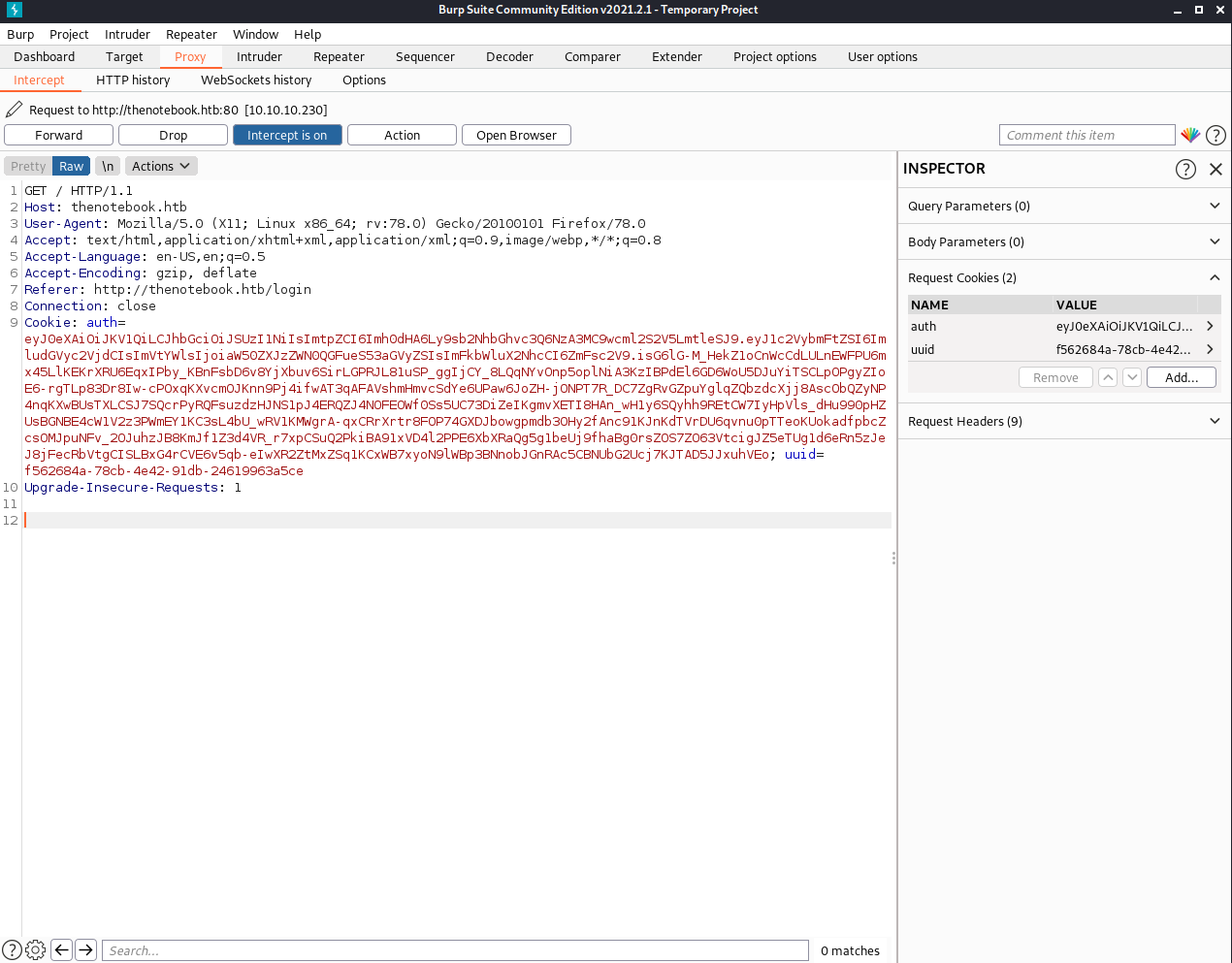Expand the auth cookie details
Viewport: 1232px width, 963px height.
click(x=1210, y=326)
